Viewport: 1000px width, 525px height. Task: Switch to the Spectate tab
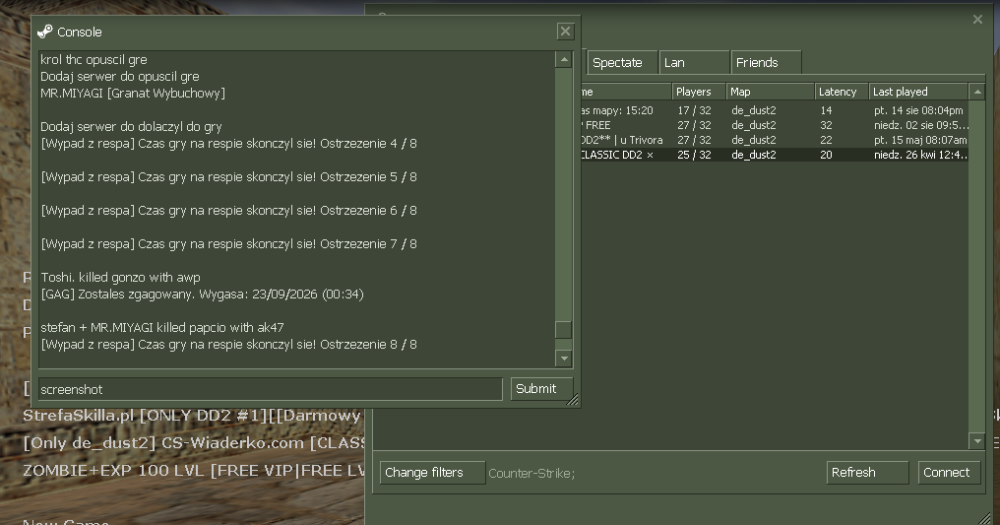click(622, 63)
